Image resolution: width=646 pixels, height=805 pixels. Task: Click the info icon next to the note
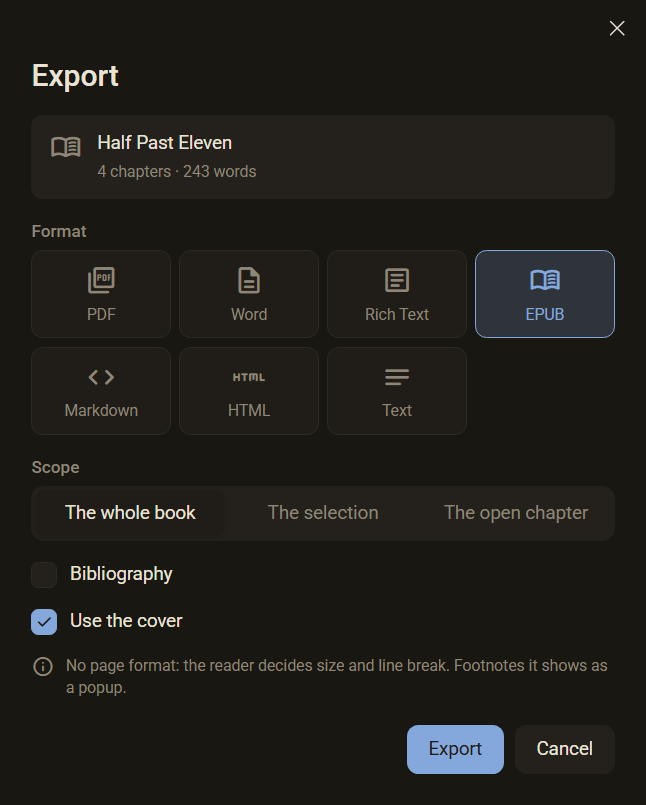coord(43,666)
